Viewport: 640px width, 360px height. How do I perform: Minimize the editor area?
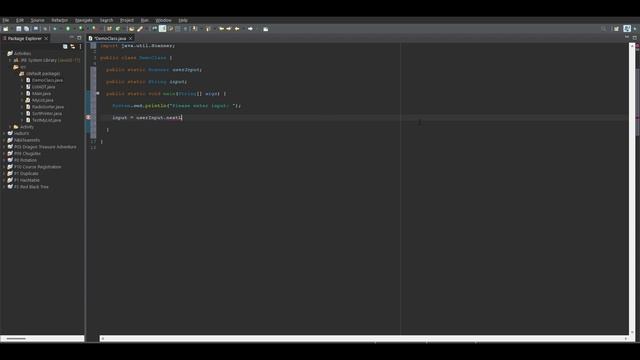(627, 38)
